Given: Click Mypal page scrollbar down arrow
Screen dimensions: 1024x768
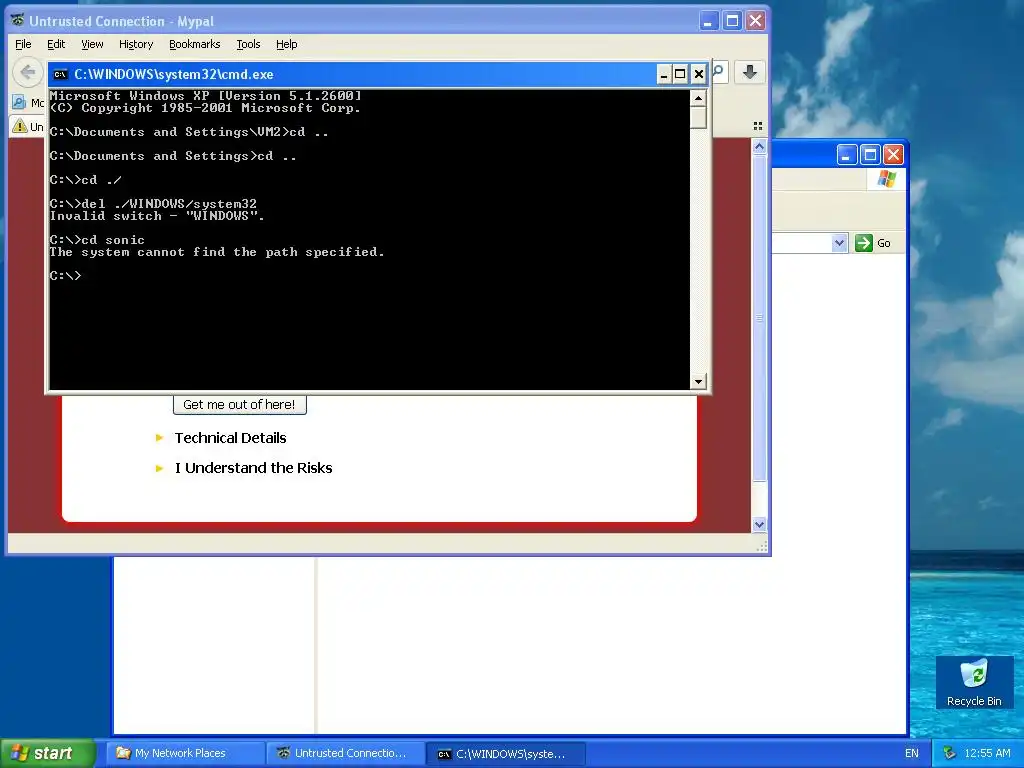Looking at the screenshot, I should pos(759,524).
